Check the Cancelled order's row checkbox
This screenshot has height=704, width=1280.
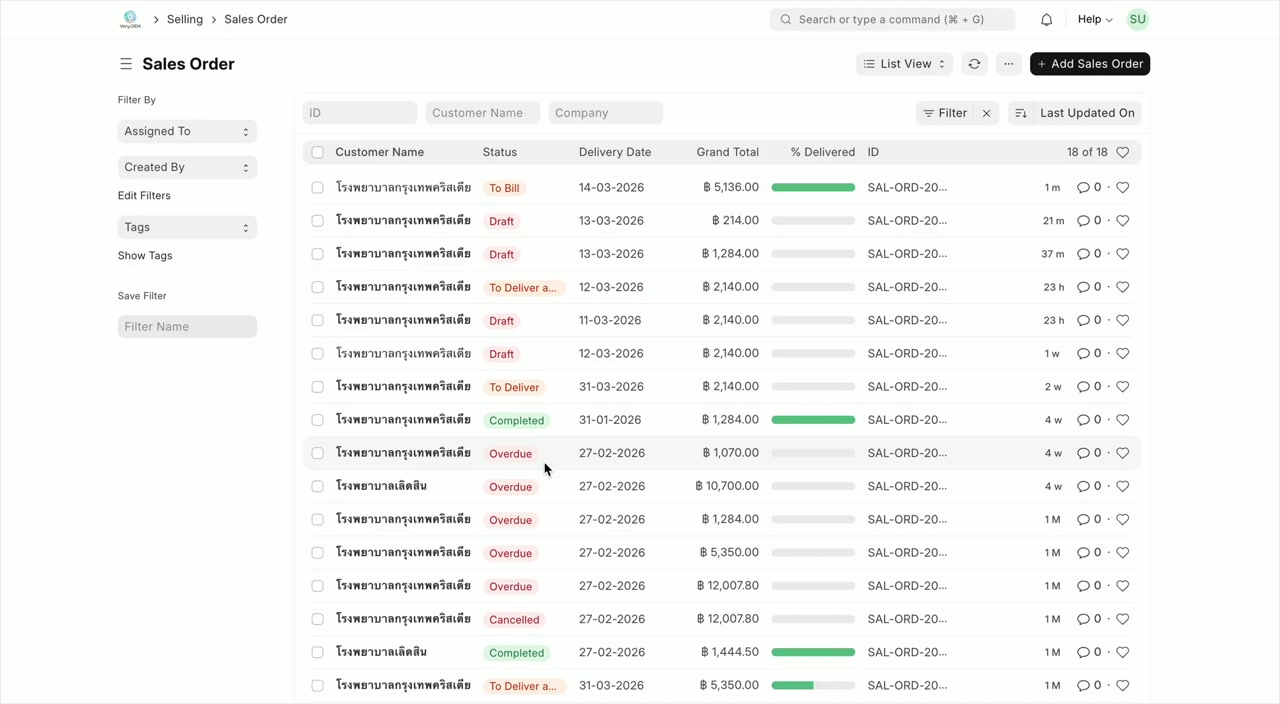tap(317, 618)
